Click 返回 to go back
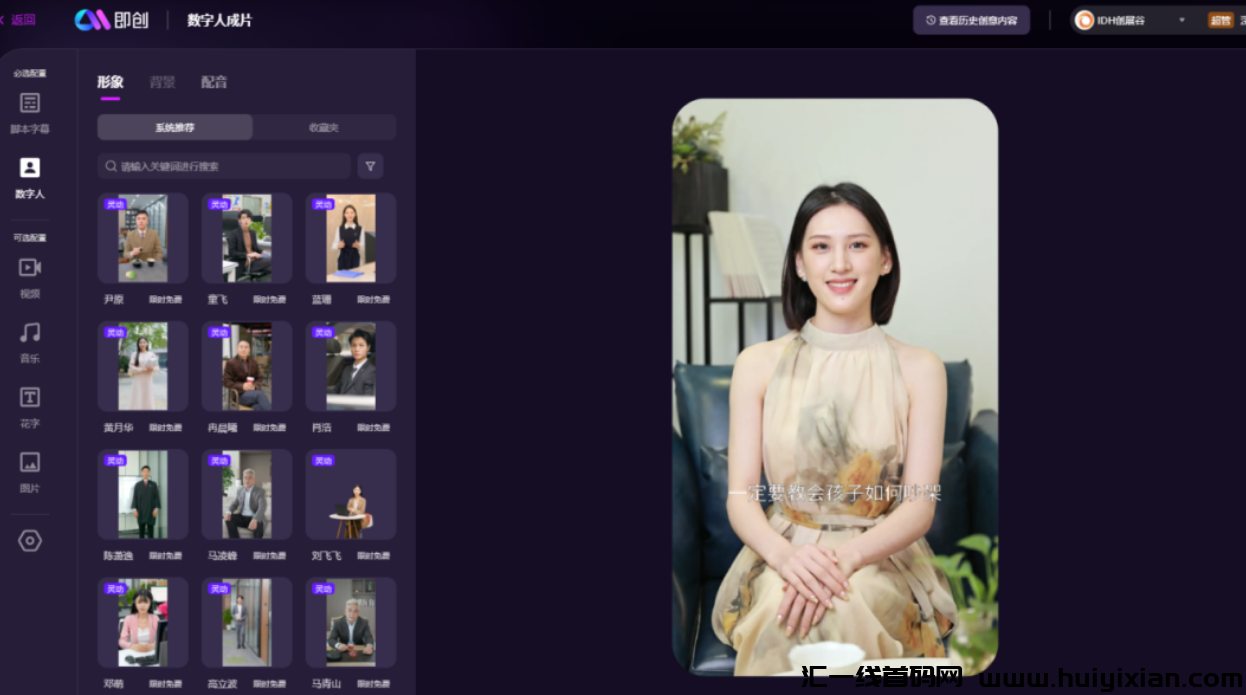Image resolution: width=1246 pixels, height=695 pixels. [x=21, y=20]
